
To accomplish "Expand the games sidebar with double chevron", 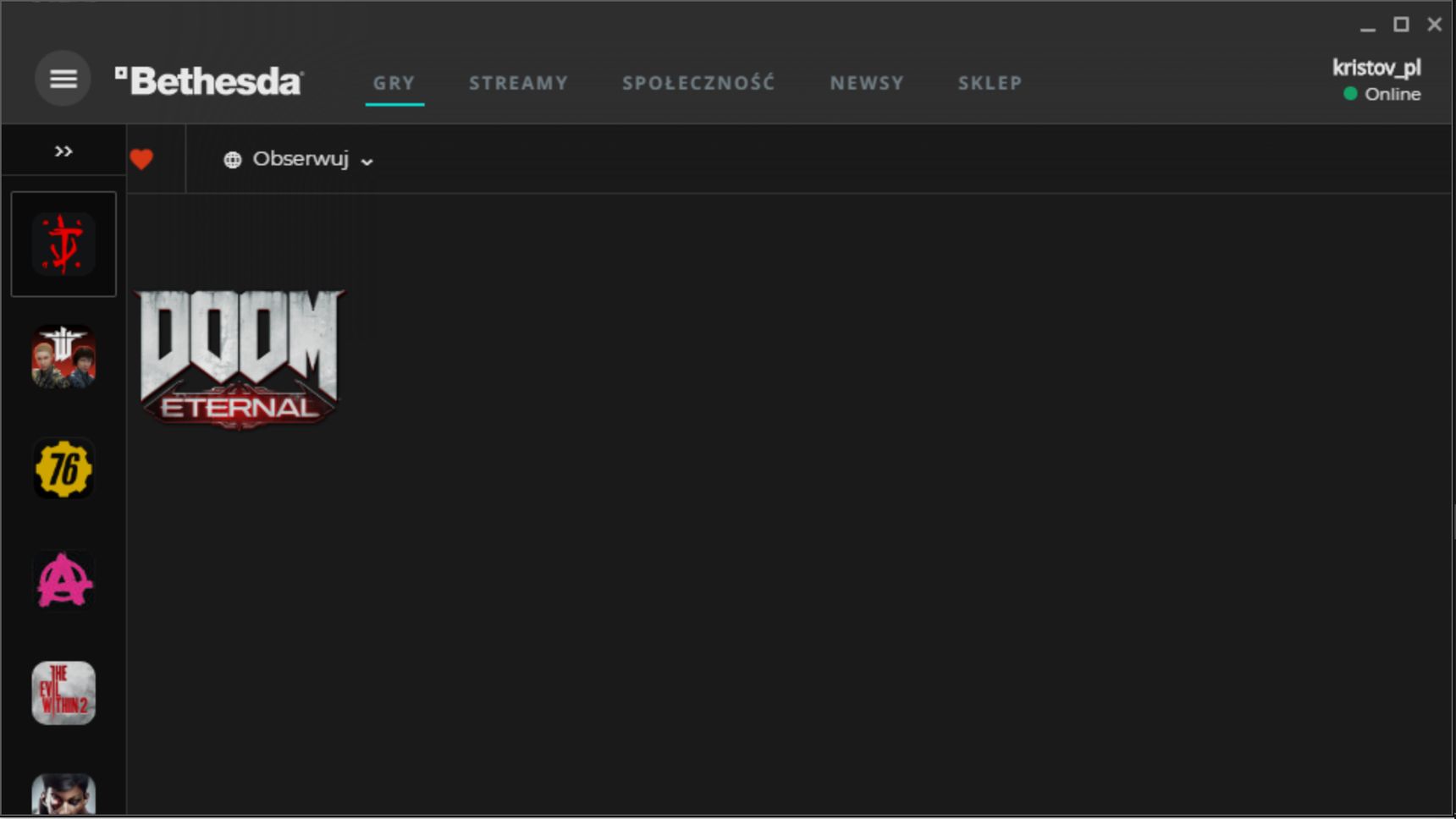I will (63, 151).
